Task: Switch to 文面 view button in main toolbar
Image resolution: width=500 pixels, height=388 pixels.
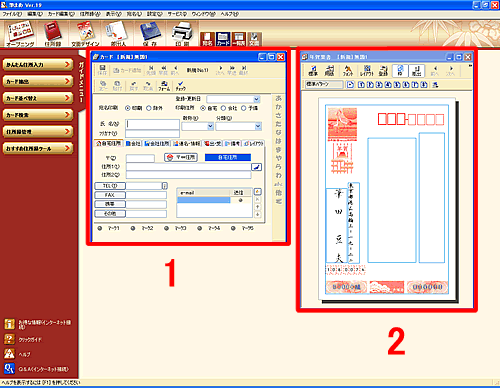Action: (x=254, y=39)
